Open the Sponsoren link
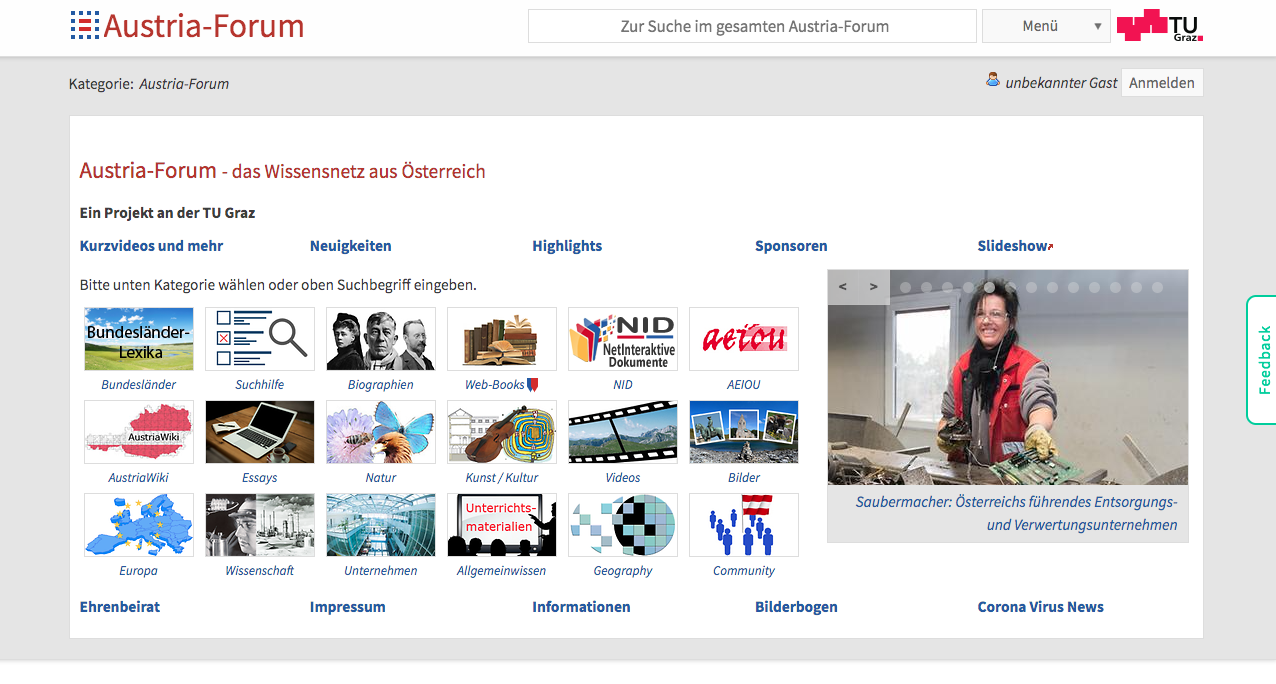The width and height of the screenshot is (1276, 684). coord(791,246)
